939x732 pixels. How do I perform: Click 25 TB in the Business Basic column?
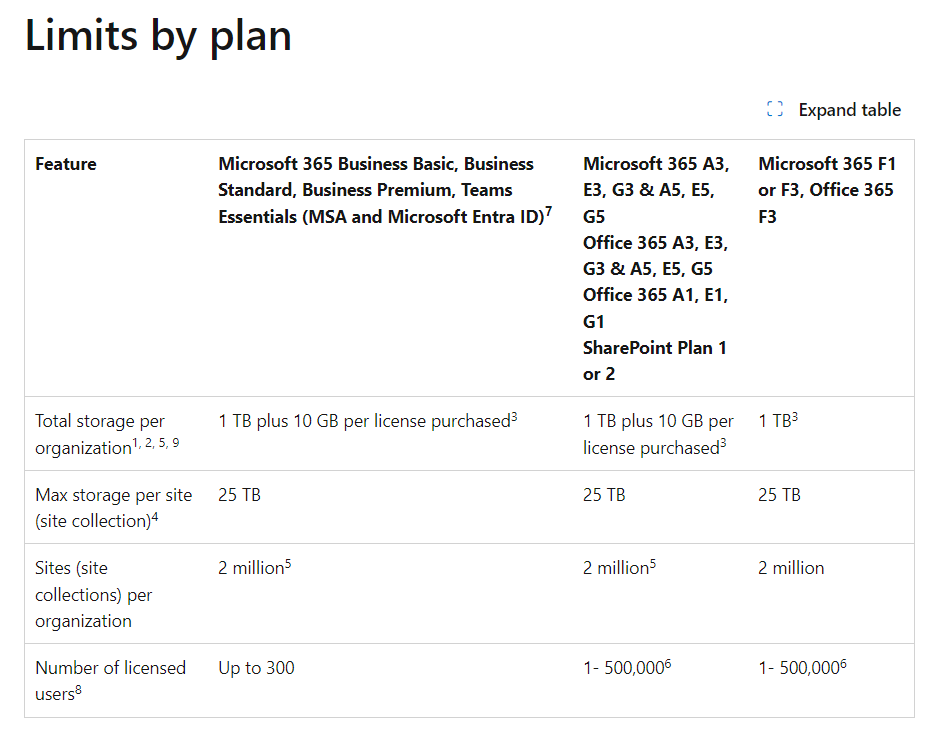(240, 495)
